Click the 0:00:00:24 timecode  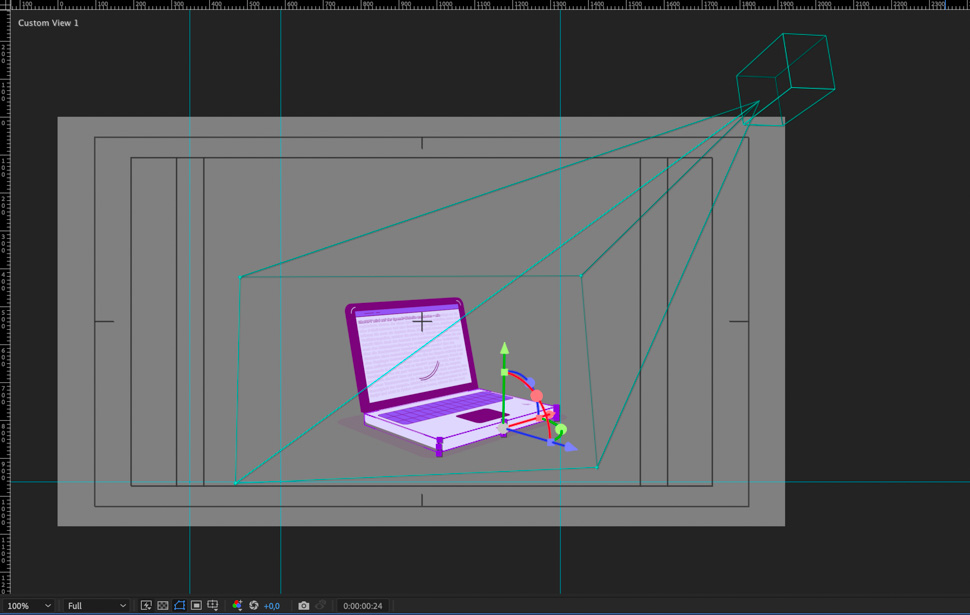pyautogui.click(x=363, y=606)
